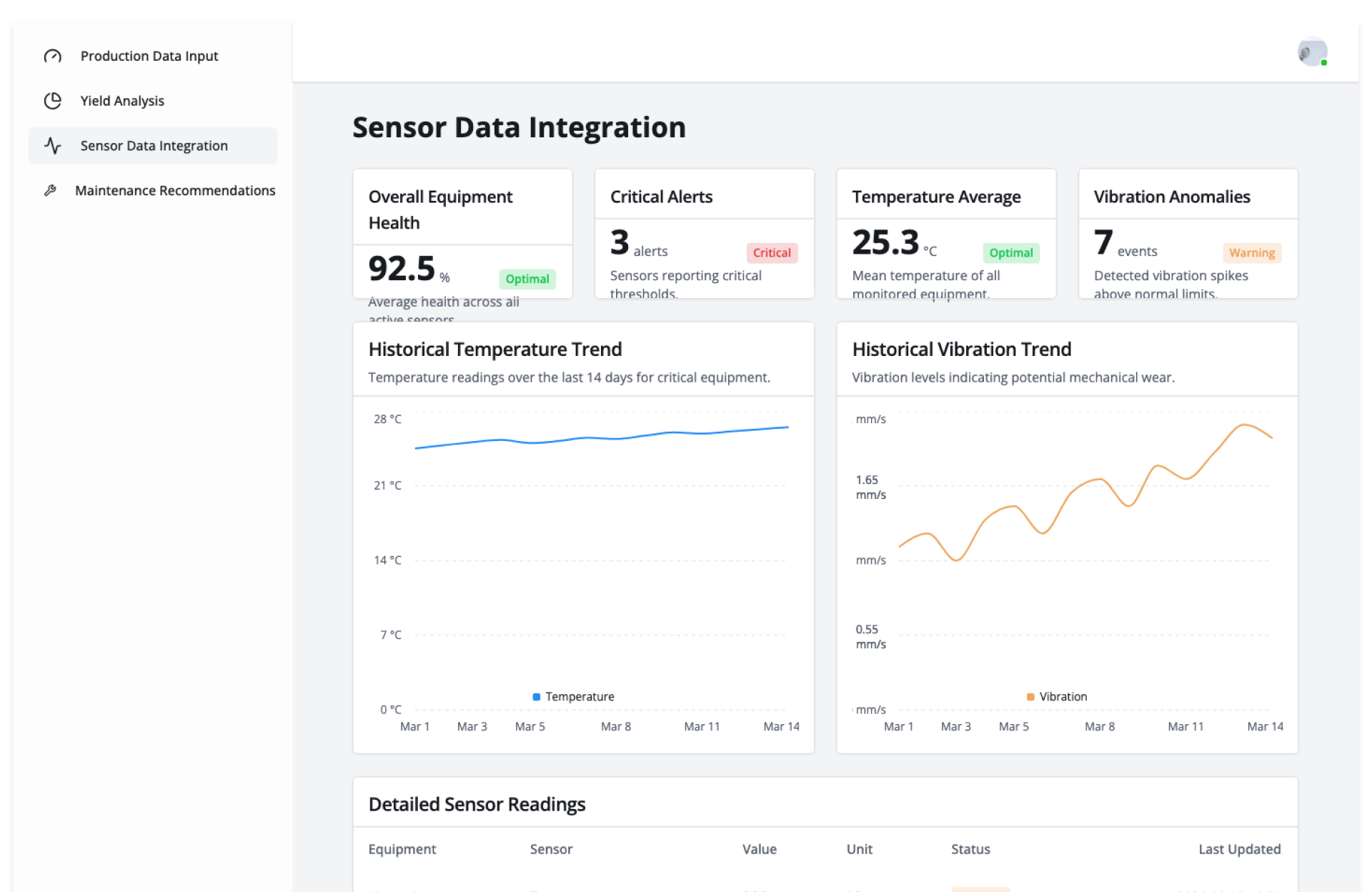The width and height of the screenshot is (1372, 892).
Task: Click the Critical Alerts card title
Action: [x=661, y=197]
